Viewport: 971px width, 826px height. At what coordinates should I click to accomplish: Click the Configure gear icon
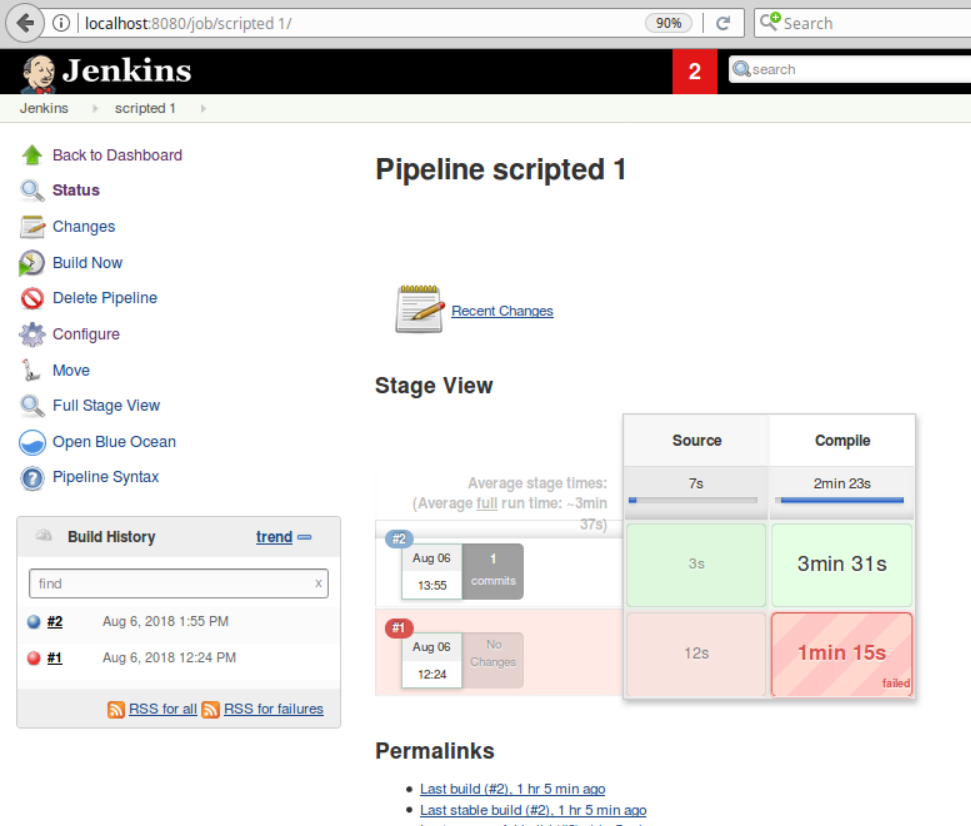click(32, 334)
